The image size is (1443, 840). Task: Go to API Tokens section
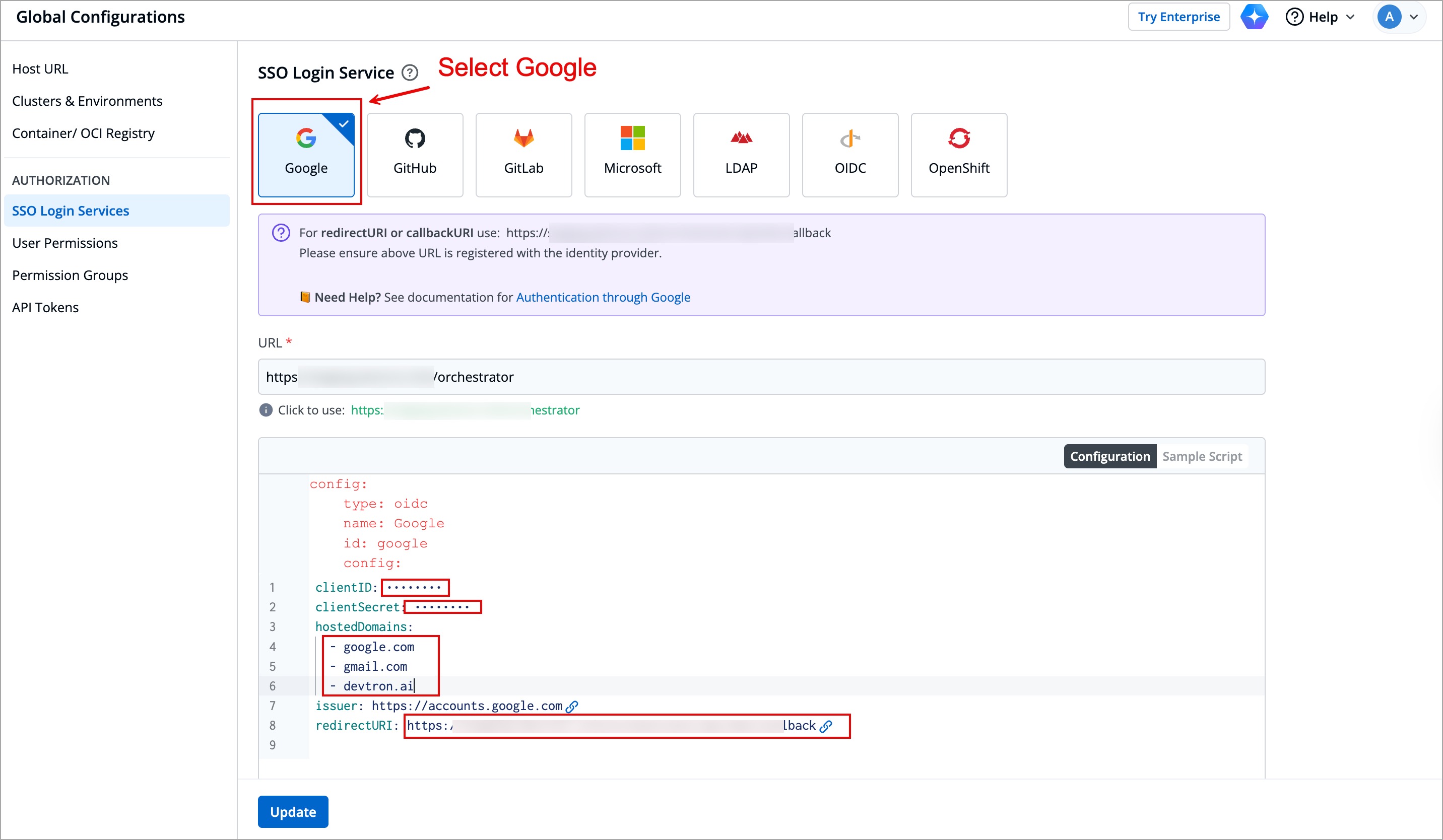[45, 307]
